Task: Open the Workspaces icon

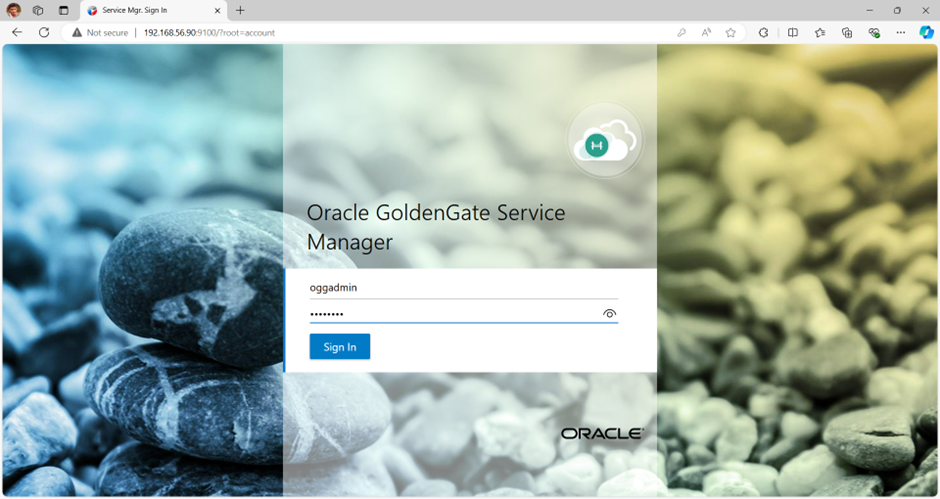Action: tap(38, 10)
